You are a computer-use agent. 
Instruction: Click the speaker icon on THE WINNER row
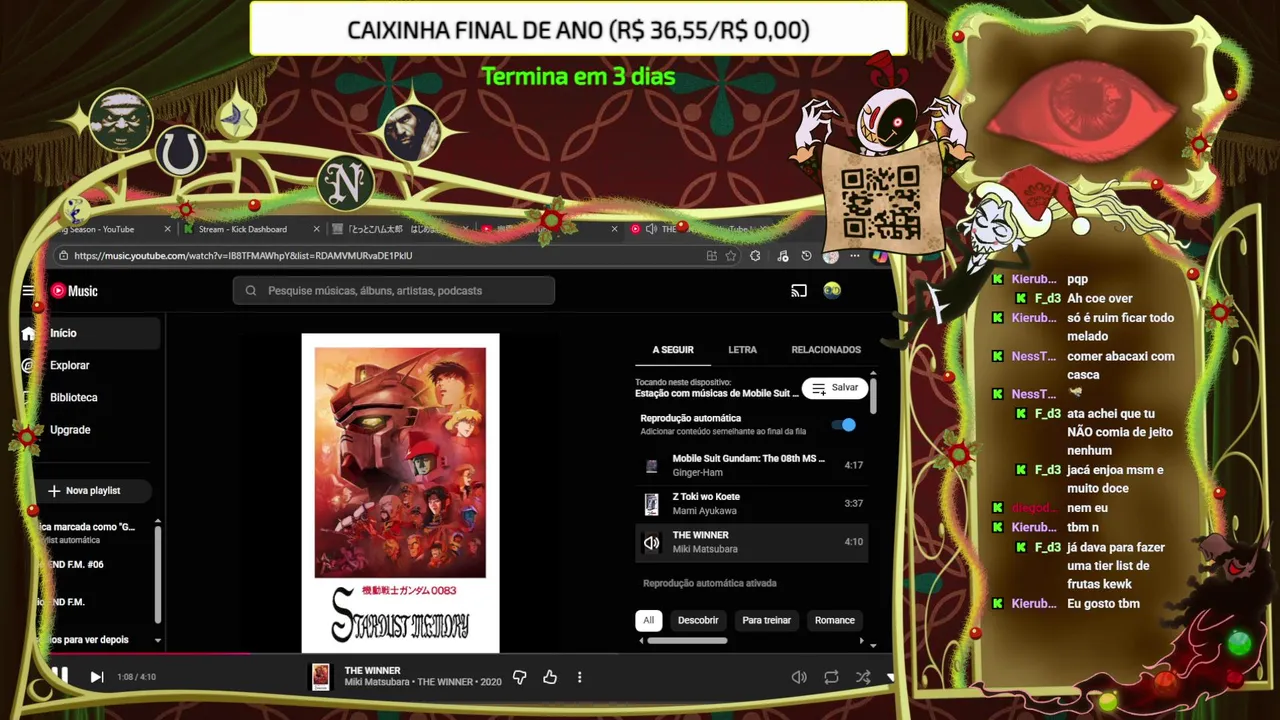[651, 542]
